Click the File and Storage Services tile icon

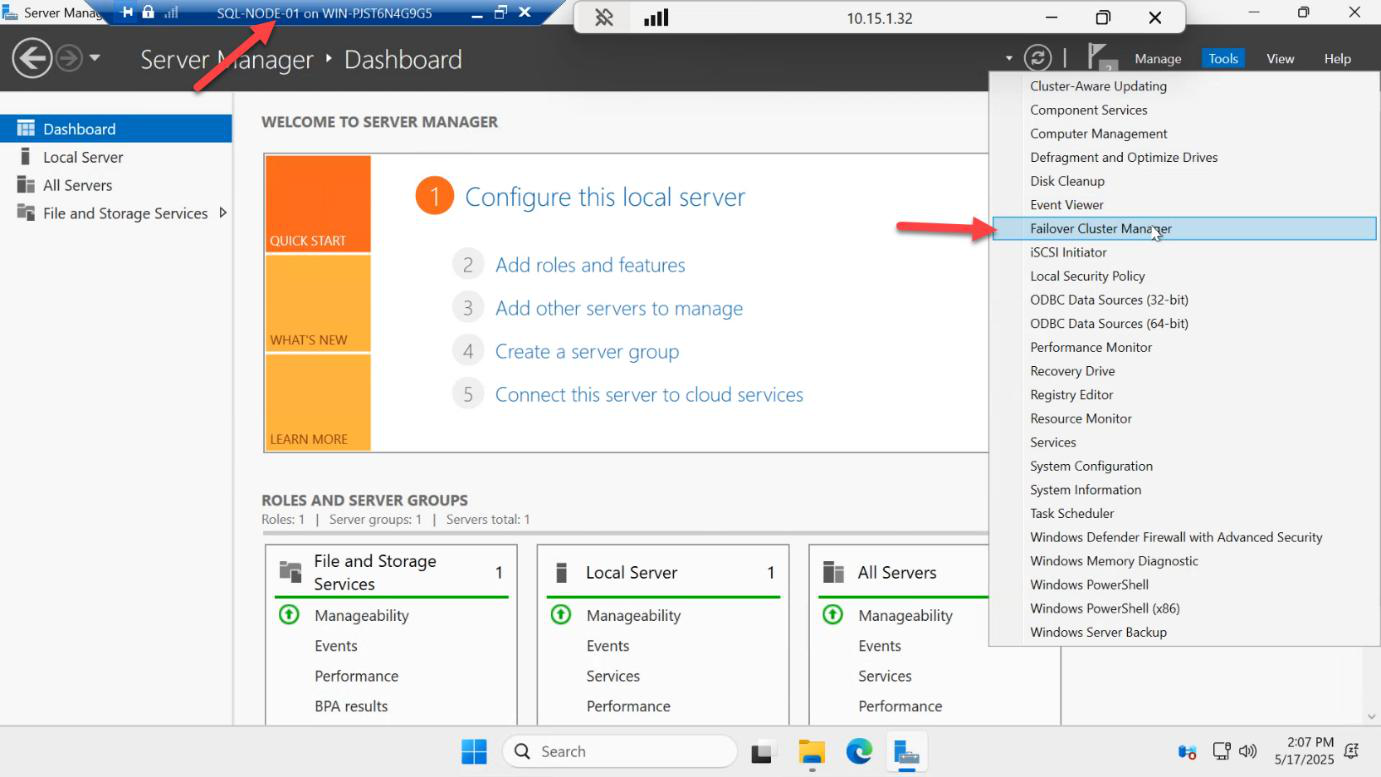(290, 572)
